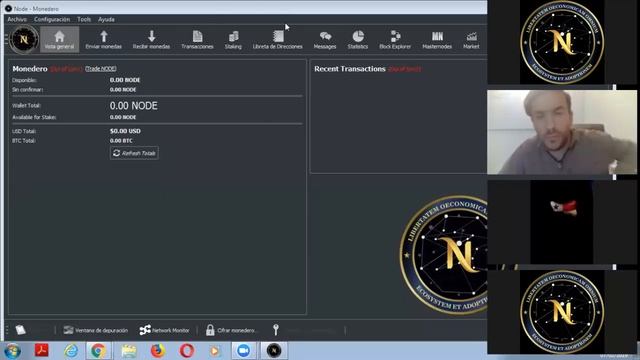Open the Masternodes page

pyautogui.click(x=437, y=40)
